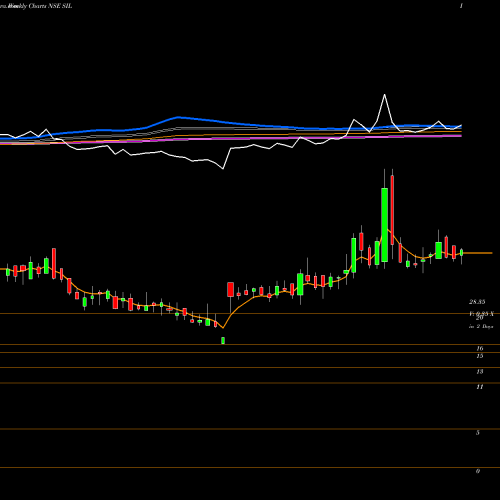The image size is (500, 500).
Task: Click the 'in 2 Days' label
Action: [481, 327]
